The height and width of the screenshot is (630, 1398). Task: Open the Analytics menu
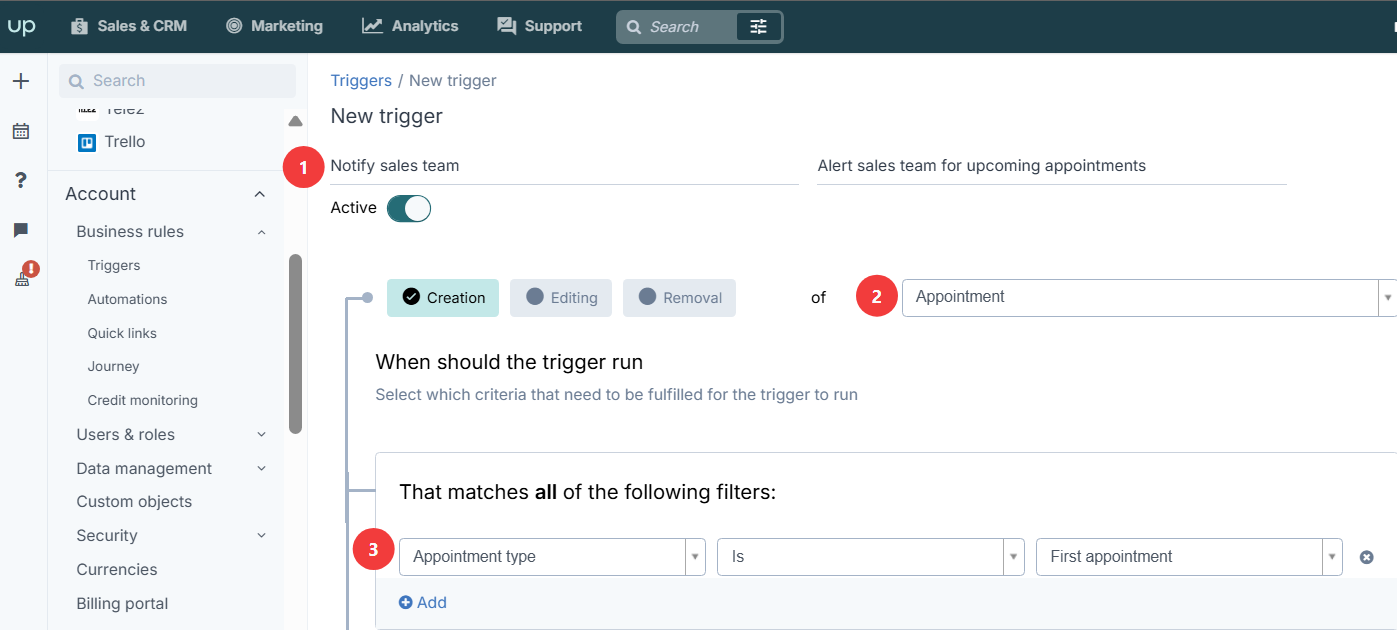410,26
